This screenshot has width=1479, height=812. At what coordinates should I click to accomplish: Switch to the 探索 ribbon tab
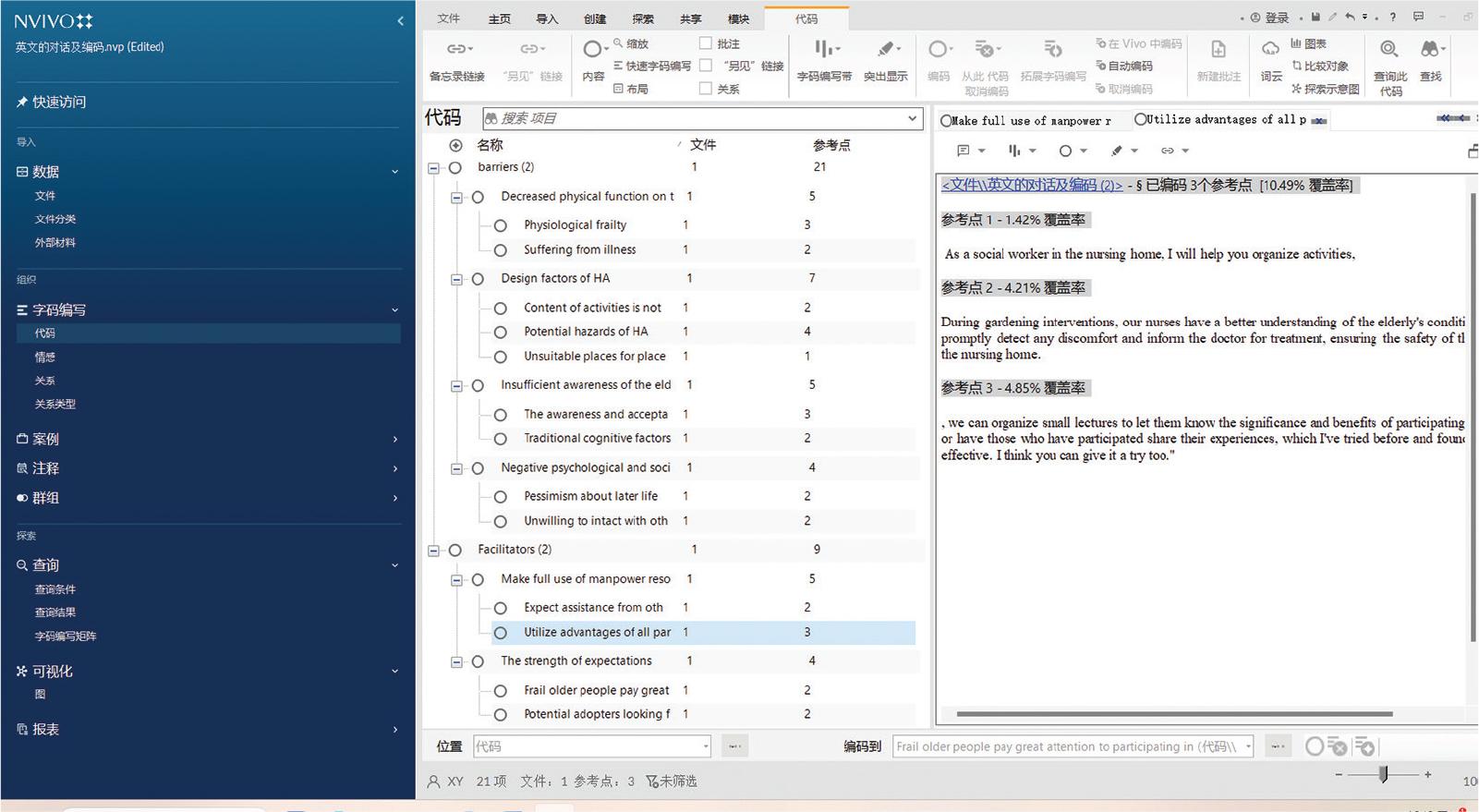[643, 18]
